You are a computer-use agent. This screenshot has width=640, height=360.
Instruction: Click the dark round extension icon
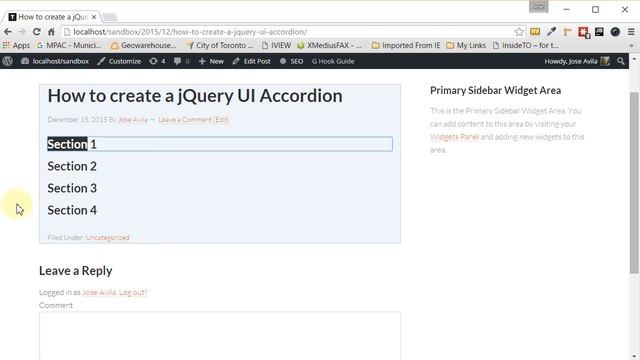(x=615, y=31)
